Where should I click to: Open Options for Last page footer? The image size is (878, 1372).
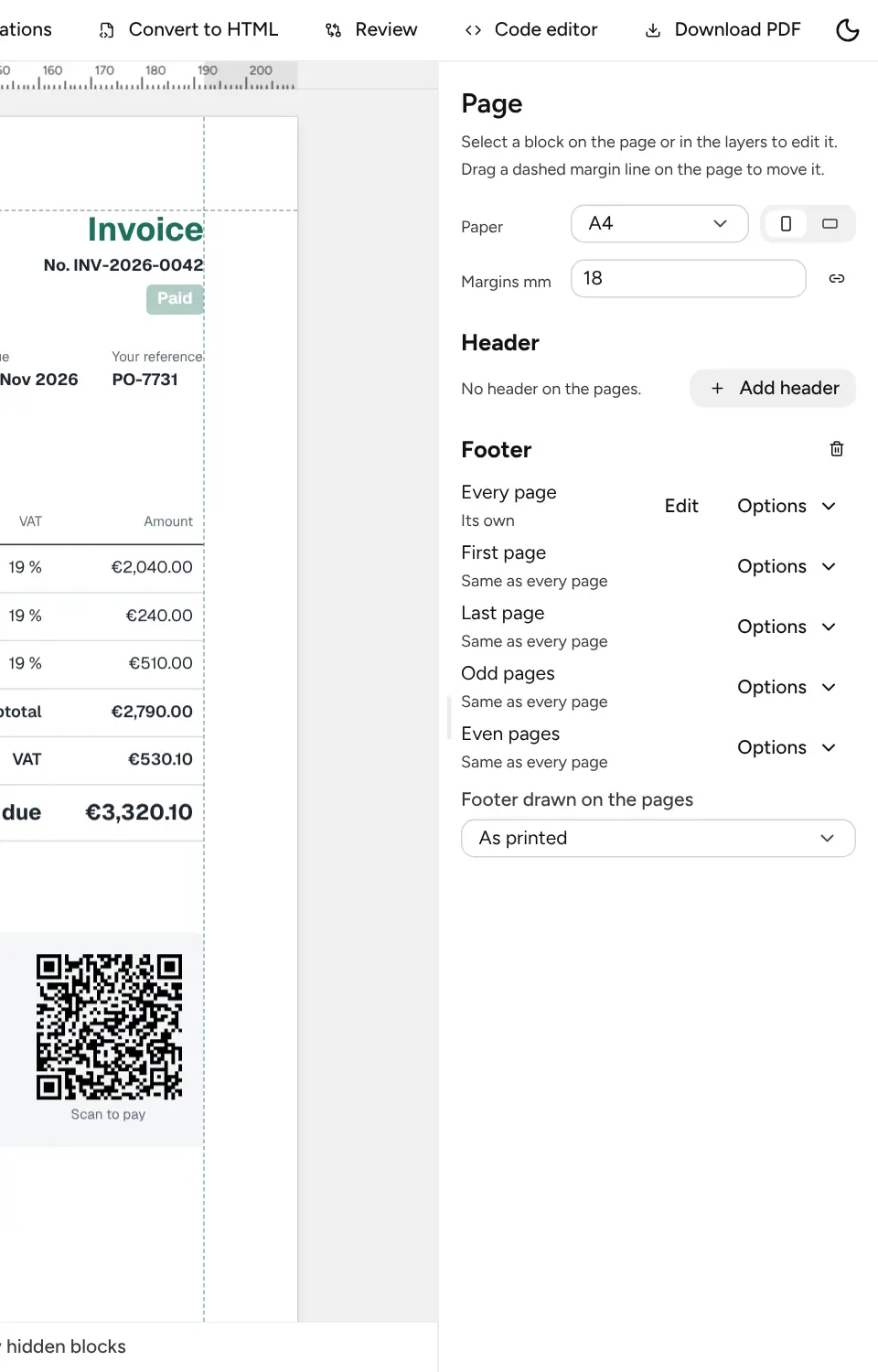(x=787, y=627)
